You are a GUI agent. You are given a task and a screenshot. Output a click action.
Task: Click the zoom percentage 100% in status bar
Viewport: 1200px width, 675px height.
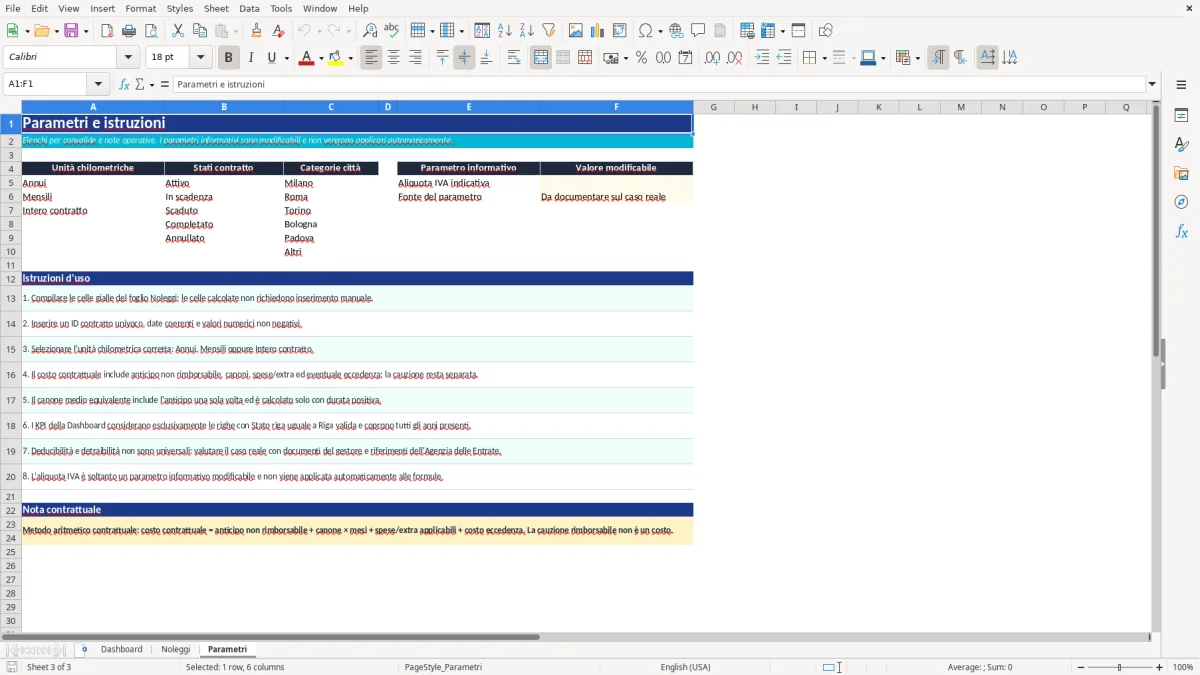[x=1183, y=667]
